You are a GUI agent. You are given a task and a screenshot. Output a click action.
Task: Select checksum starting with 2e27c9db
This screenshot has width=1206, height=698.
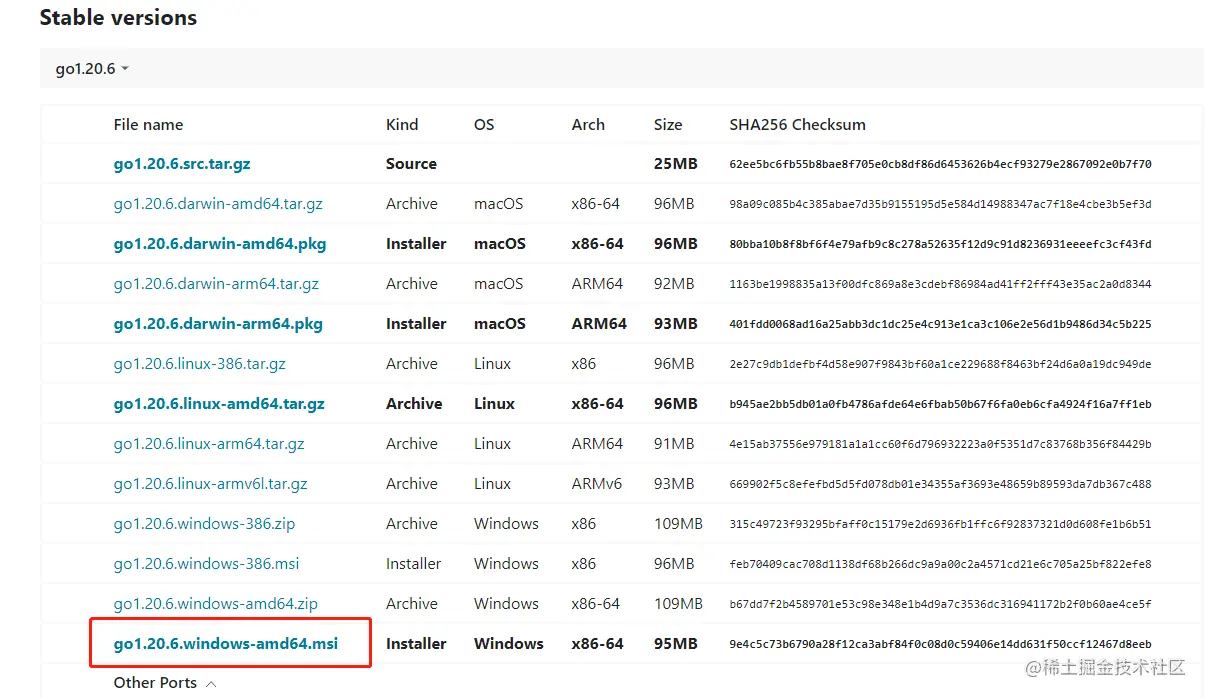(941, 364)
